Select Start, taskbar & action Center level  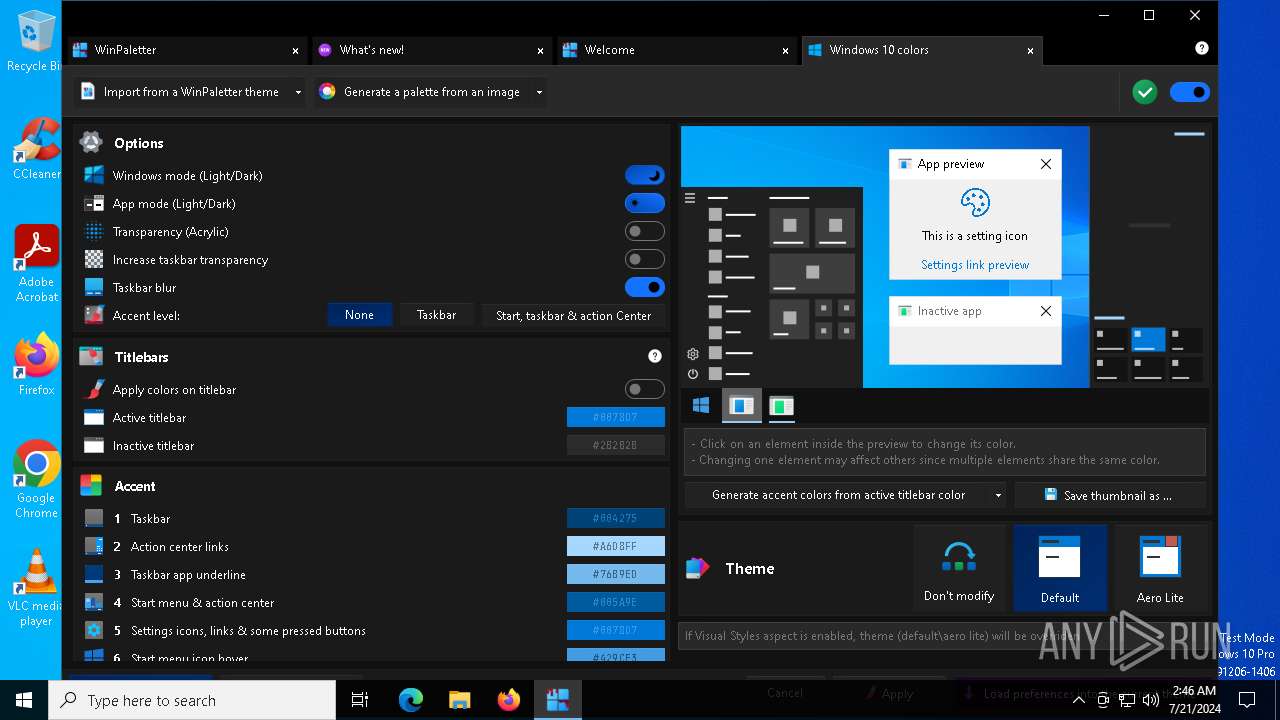click(x=573, y=315)
